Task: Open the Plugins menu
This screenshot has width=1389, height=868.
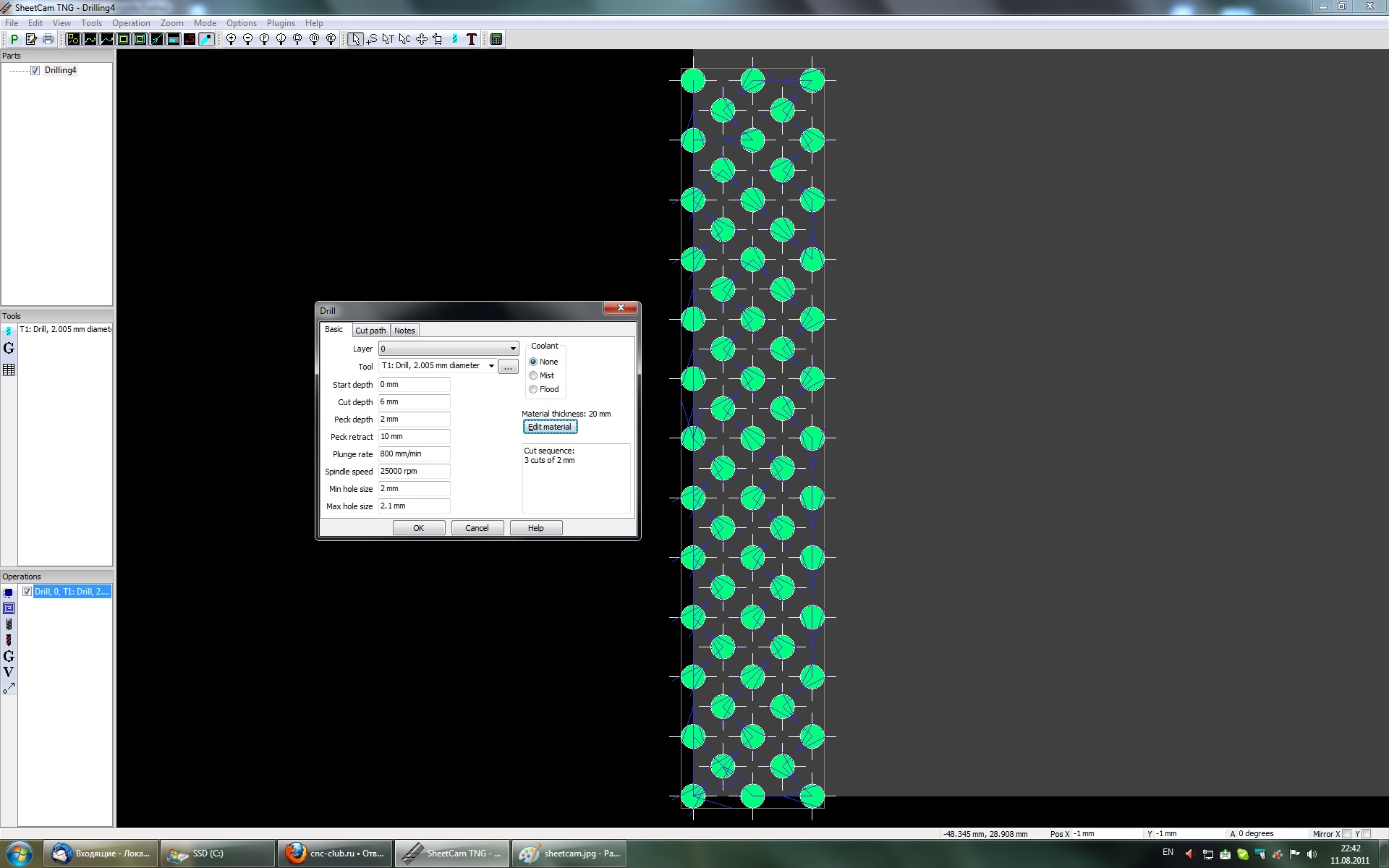Action: (280, 23)
